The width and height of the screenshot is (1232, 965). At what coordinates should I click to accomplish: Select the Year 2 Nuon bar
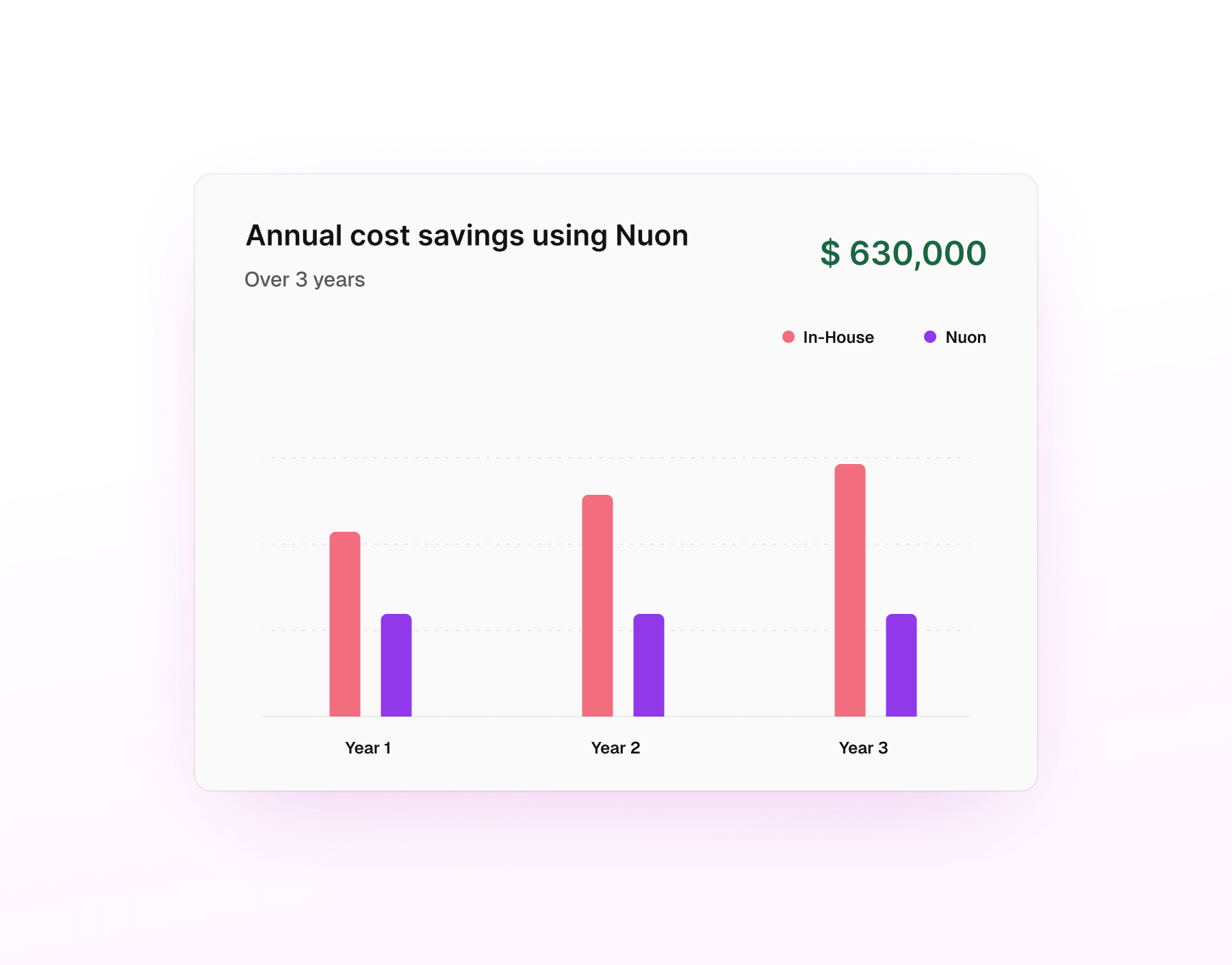pyautogui.click(x=649, y=665)
